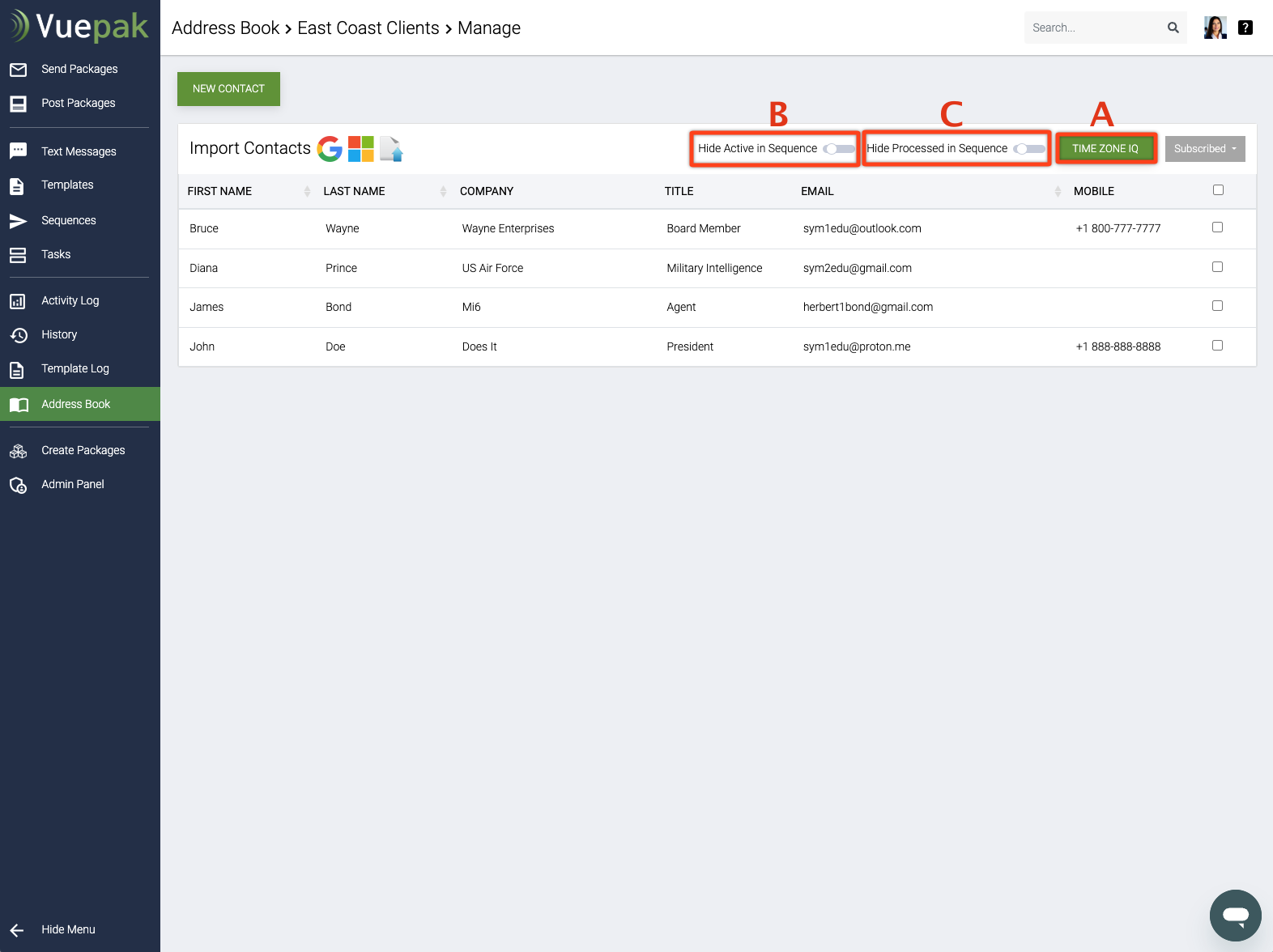
Task: Open the help question mark icon
Action: tap(1245, 28)
